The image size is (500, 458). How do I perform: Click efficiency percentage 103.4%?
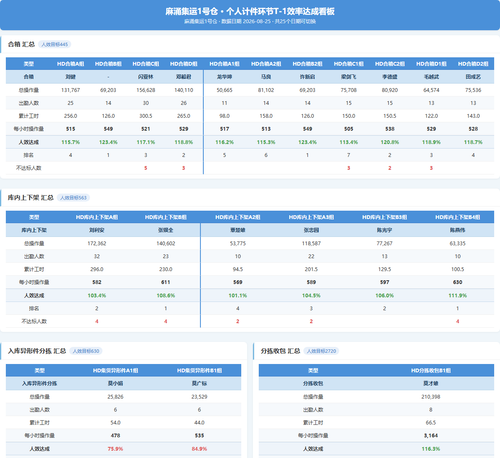(x=97, y=295)
